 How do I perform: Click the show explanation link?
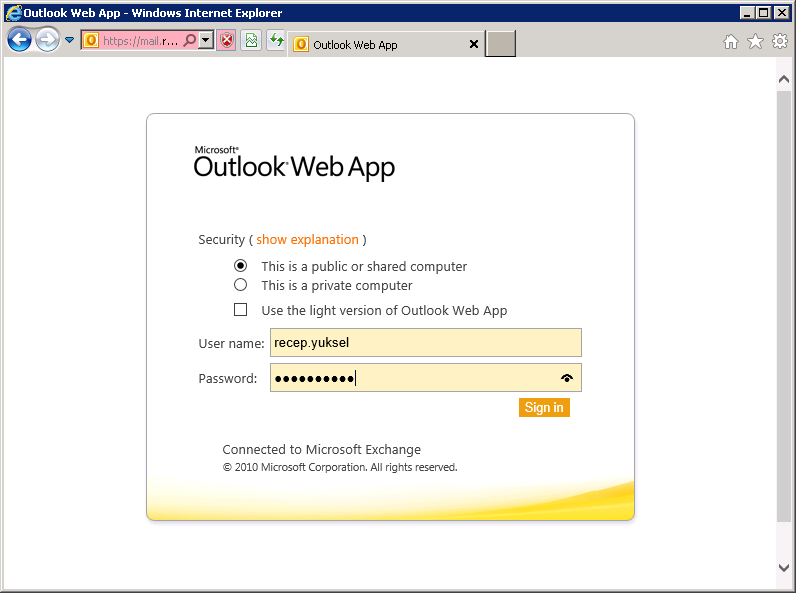click(x=307, y=240)
